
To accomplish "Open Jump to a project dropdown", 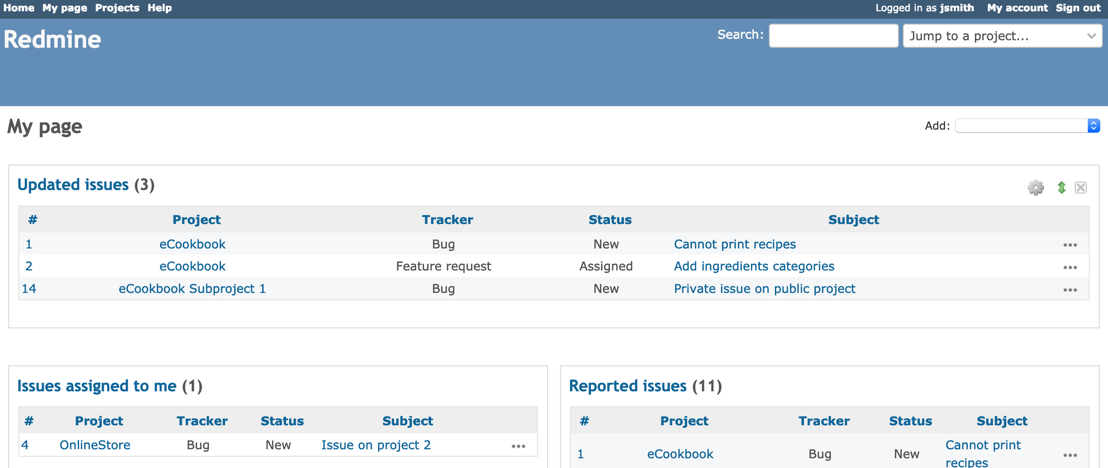I will [1002, 36].
